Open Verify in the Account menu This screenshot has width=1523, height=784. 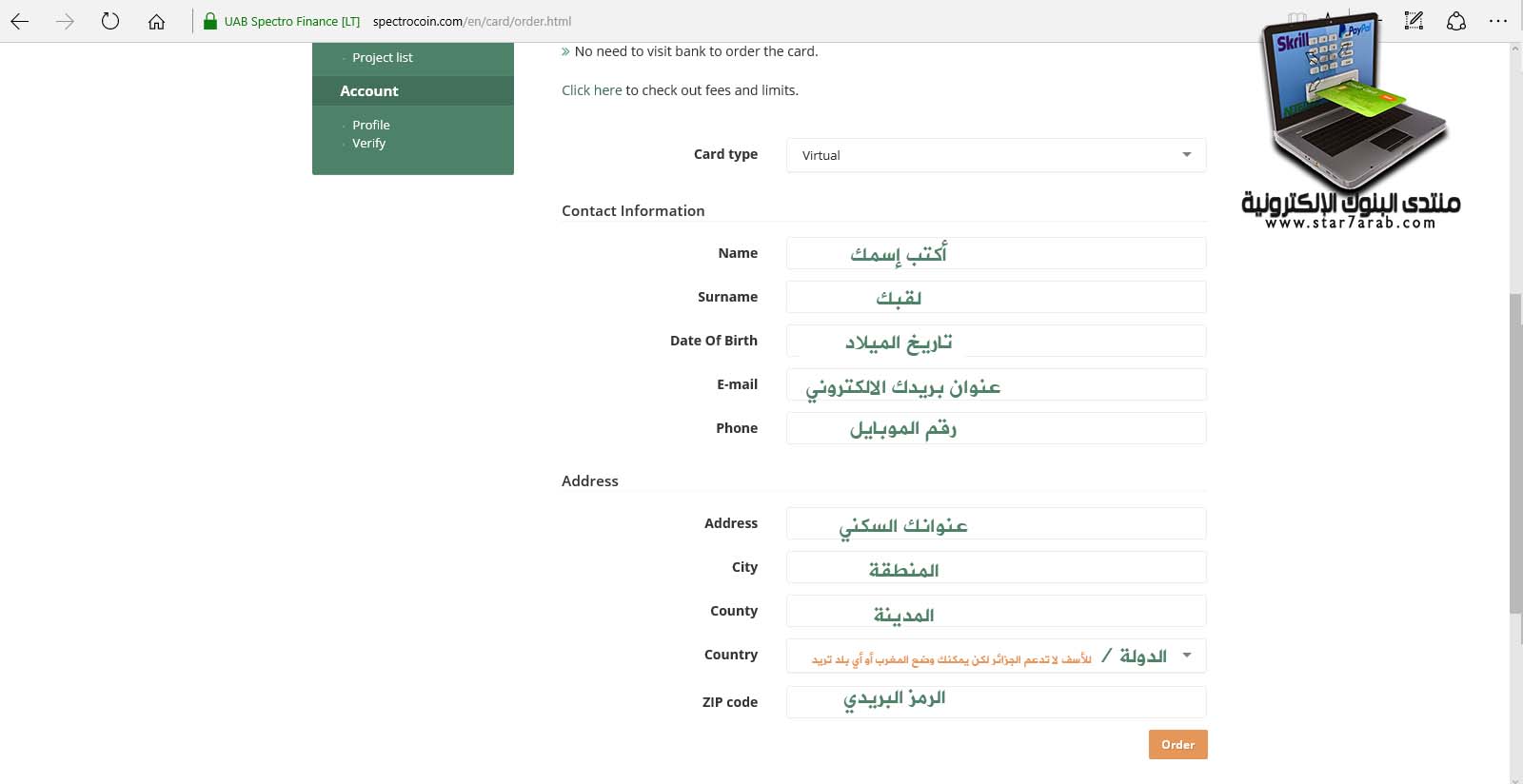[369, 143]
